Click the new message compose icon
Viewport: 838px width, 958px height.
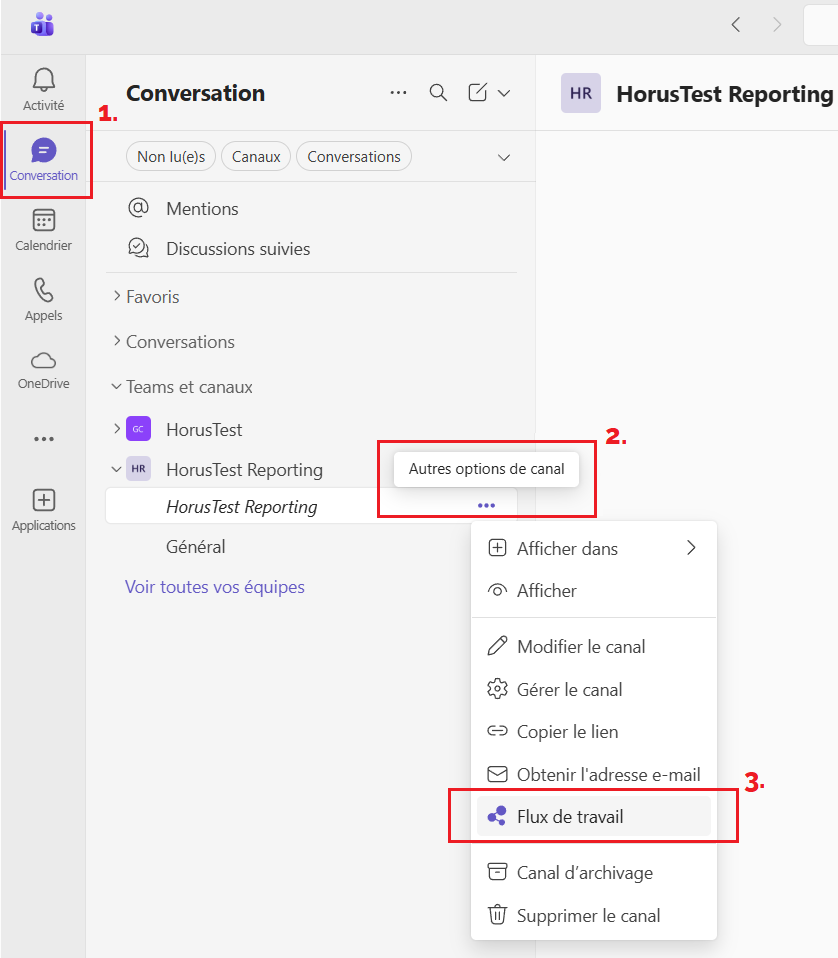point(478,93)
